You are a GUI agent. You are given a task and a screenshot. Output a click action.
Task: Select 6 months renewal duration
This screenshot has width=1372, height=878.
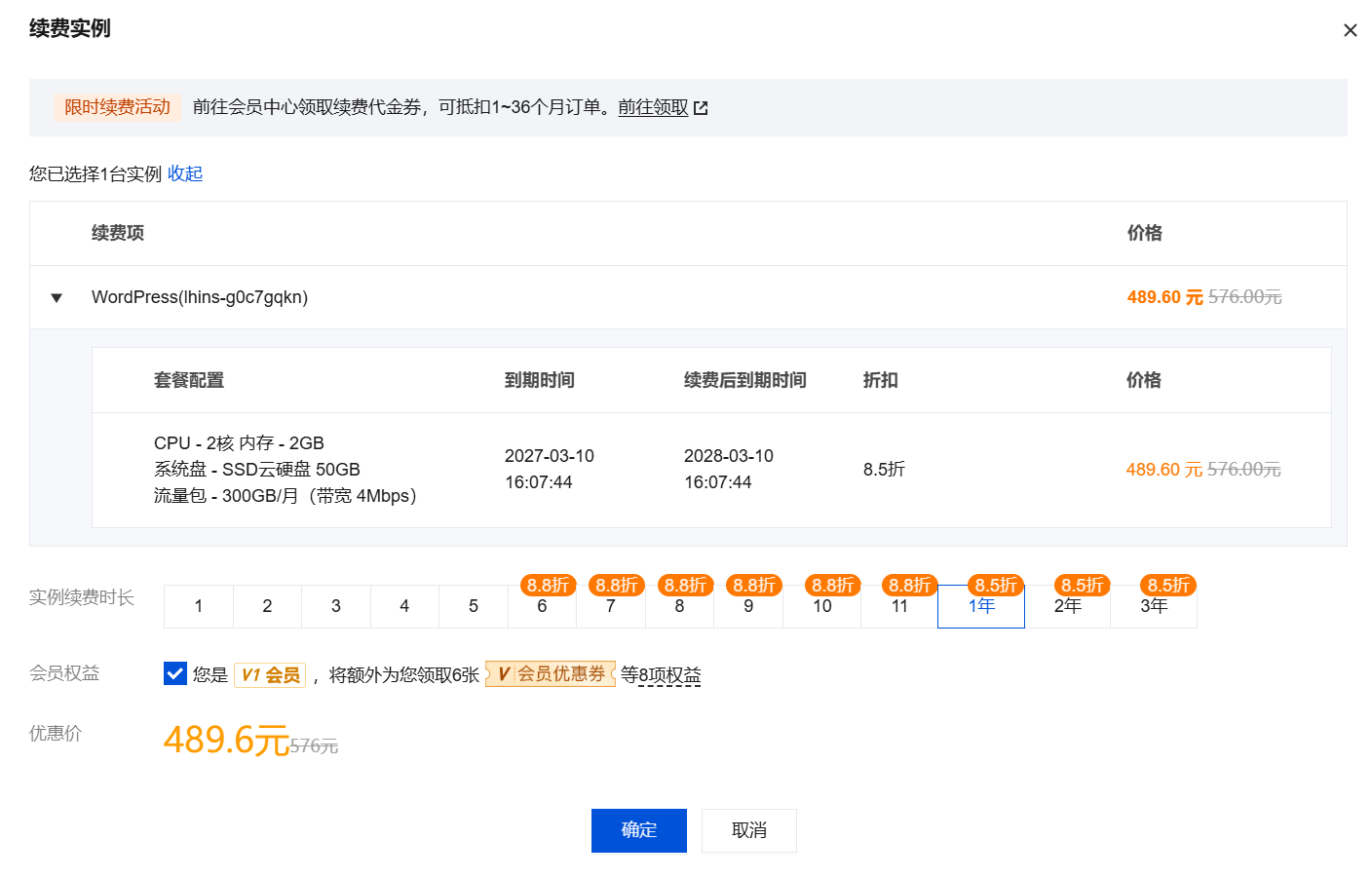[542, 606]
